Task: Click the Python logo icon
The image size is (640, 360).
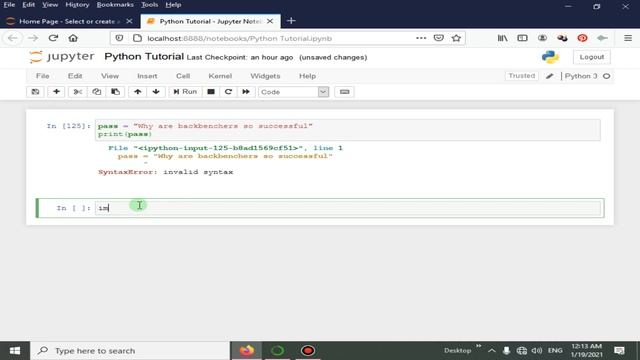Action: [550, 57]
